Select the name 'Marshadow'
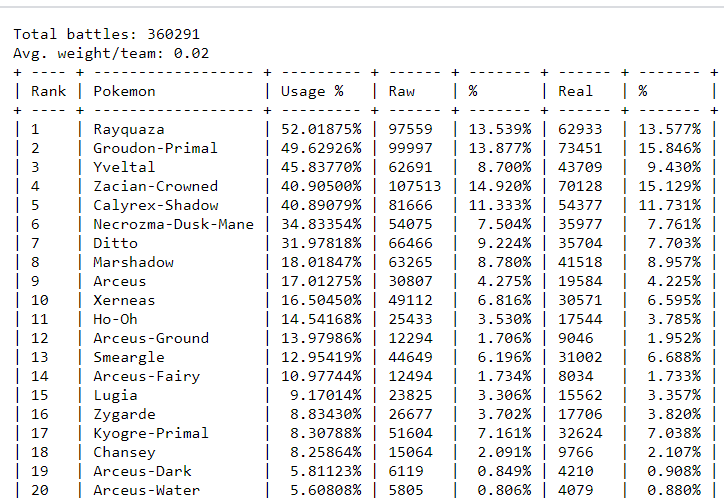Viewport: 724px width, 498px height. point(133,262)
